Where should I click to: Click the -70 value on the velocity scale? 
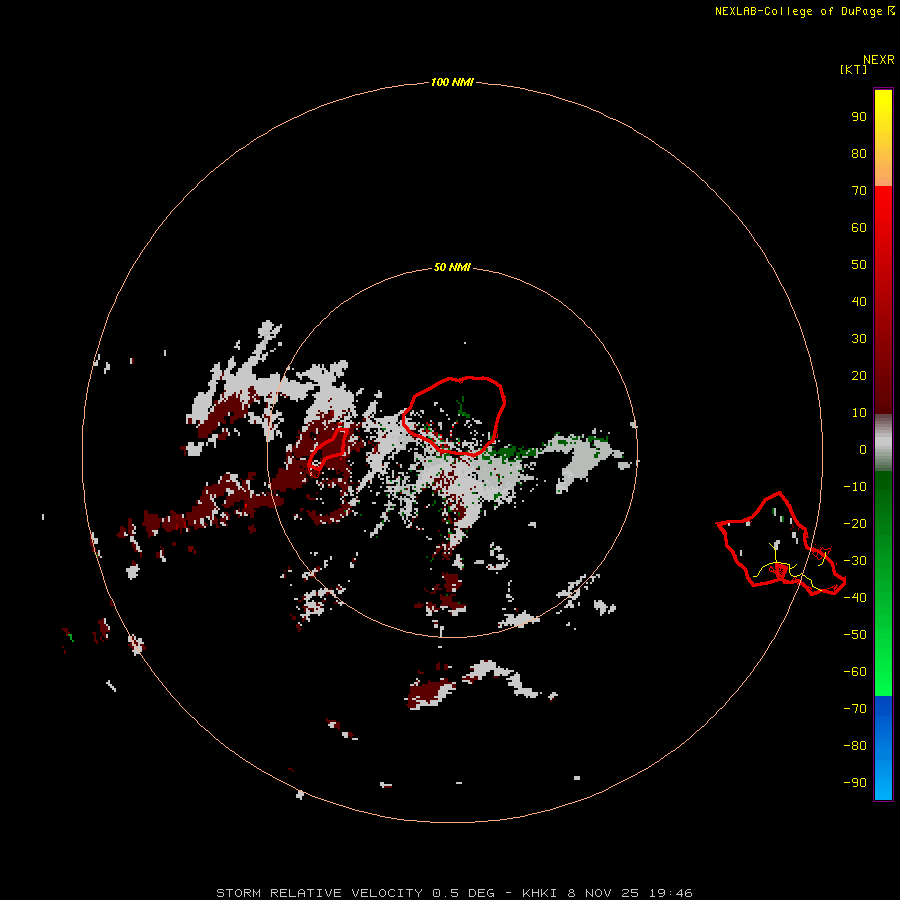(855, 709)
